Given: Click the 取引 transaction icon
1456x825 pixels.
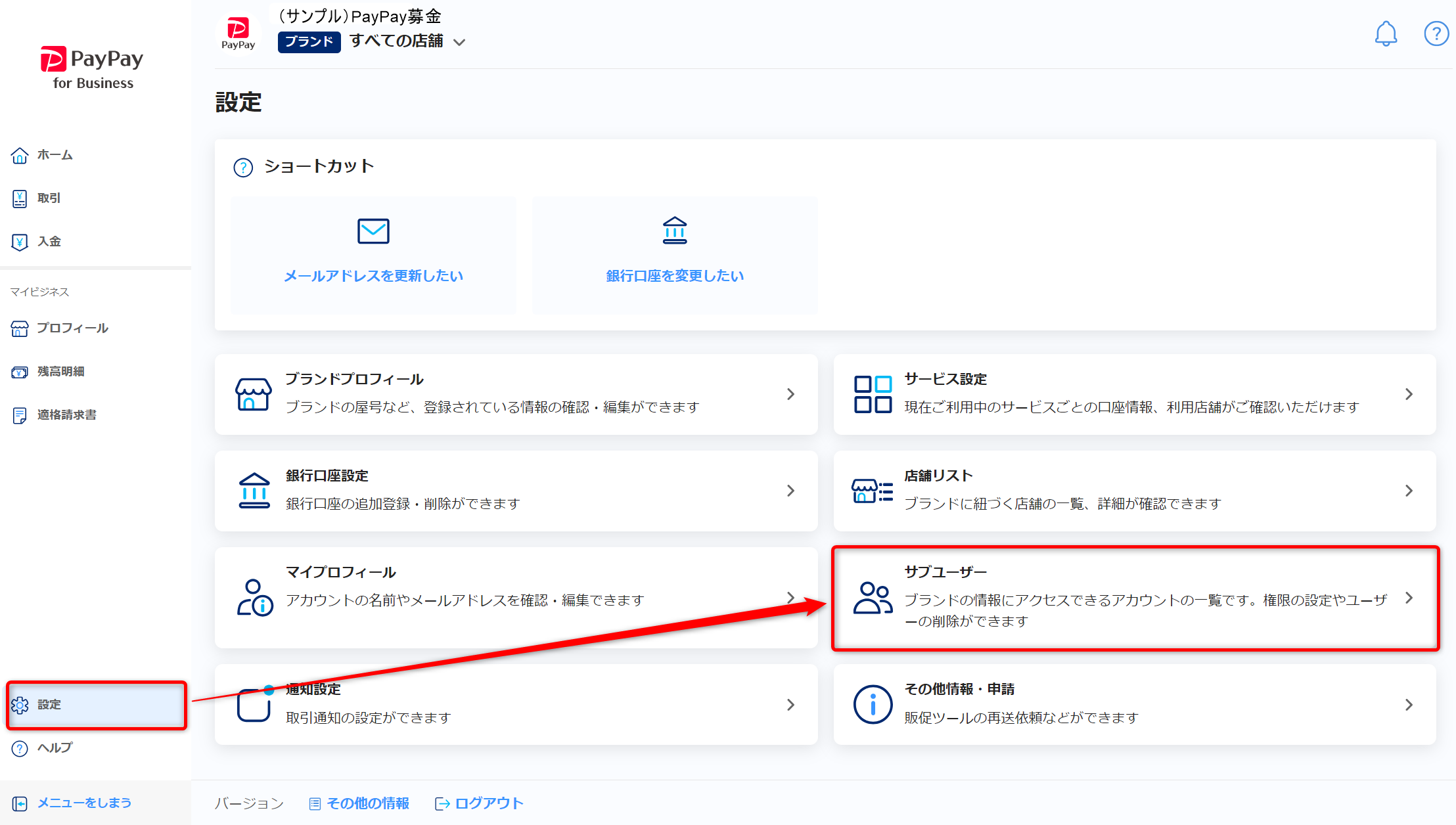Looking at the screenshot, I should click(20, 198).
